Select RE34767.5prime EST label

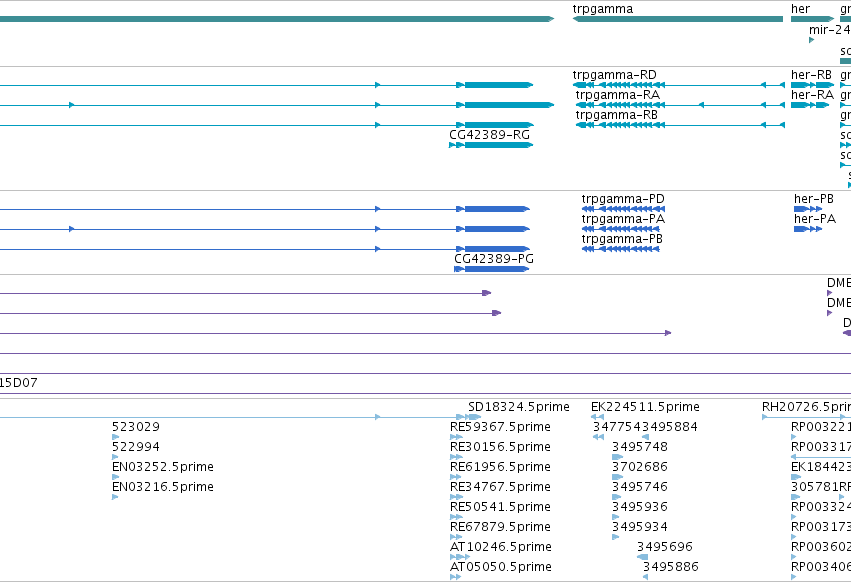(500, 486)
